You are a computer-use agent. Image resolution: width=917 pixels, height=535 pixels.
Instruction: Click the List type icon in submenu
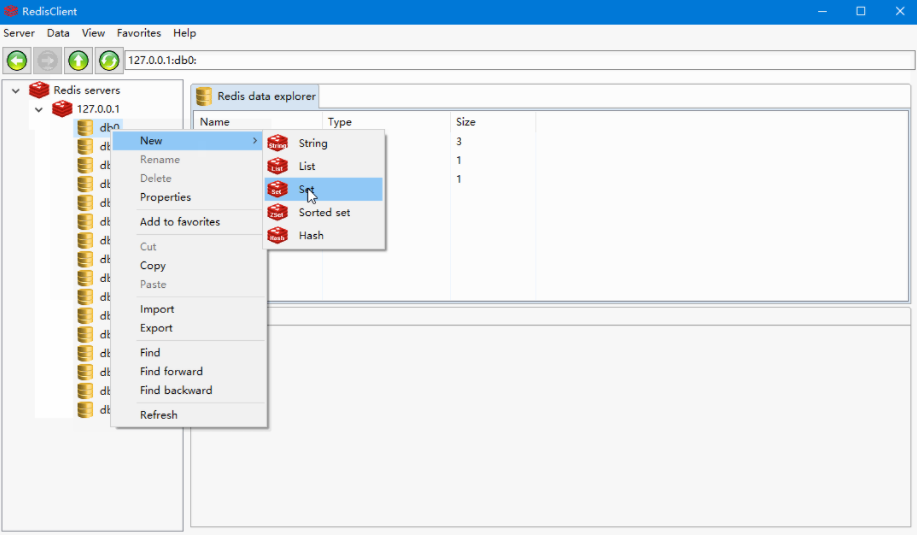(x=278, y=166)
